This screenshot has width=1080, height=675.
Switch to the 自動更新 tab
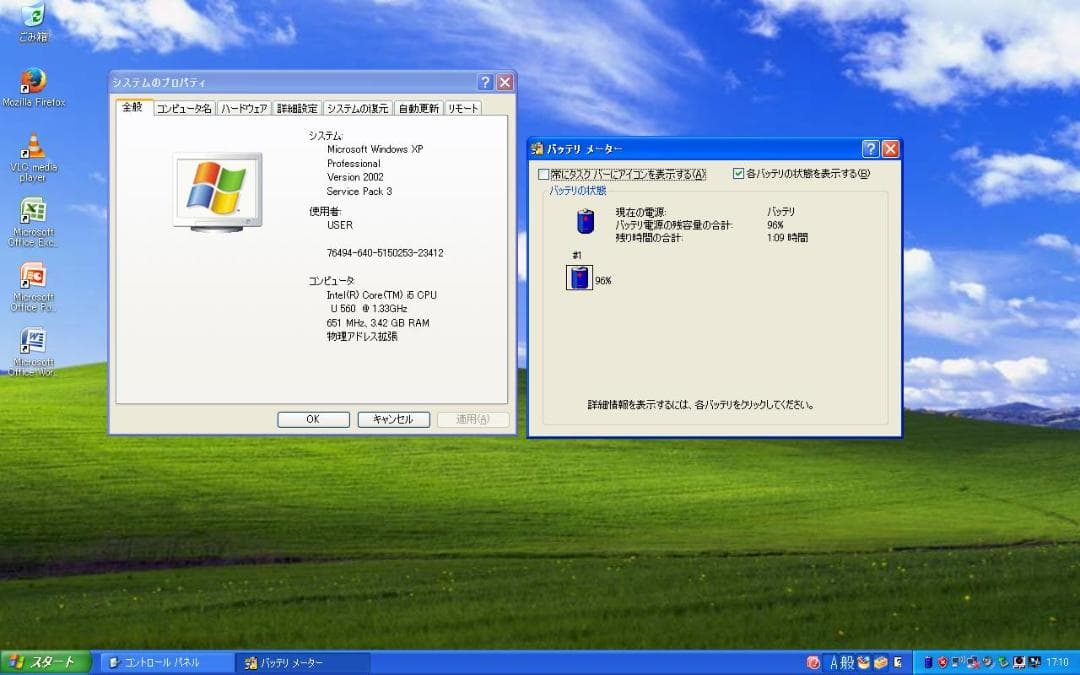pyautogui.click(x=419, y=108)
